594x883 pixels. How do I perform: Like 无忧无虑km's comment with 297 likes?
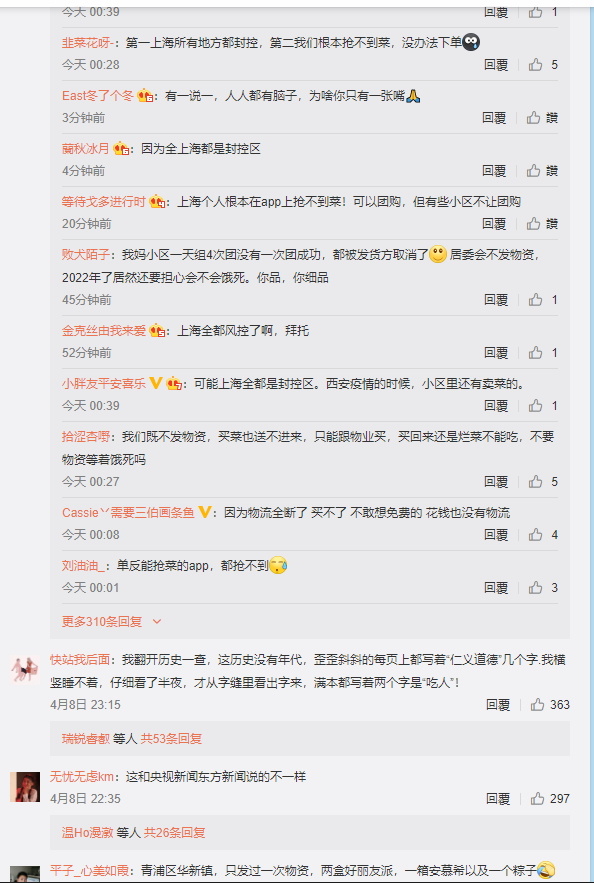point(538,799)
